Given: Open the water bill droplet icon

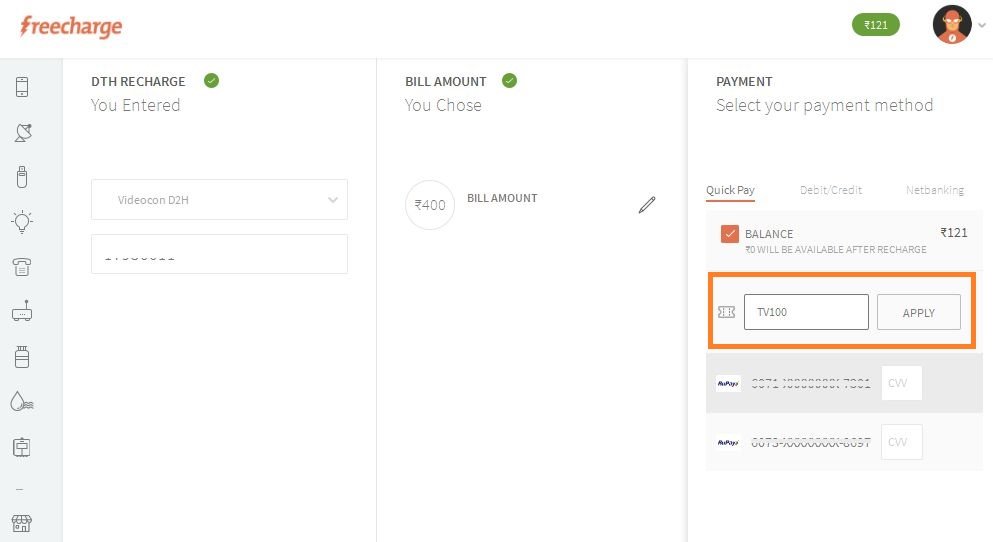Looking at the screenshot, I should [x=22, y=401].
